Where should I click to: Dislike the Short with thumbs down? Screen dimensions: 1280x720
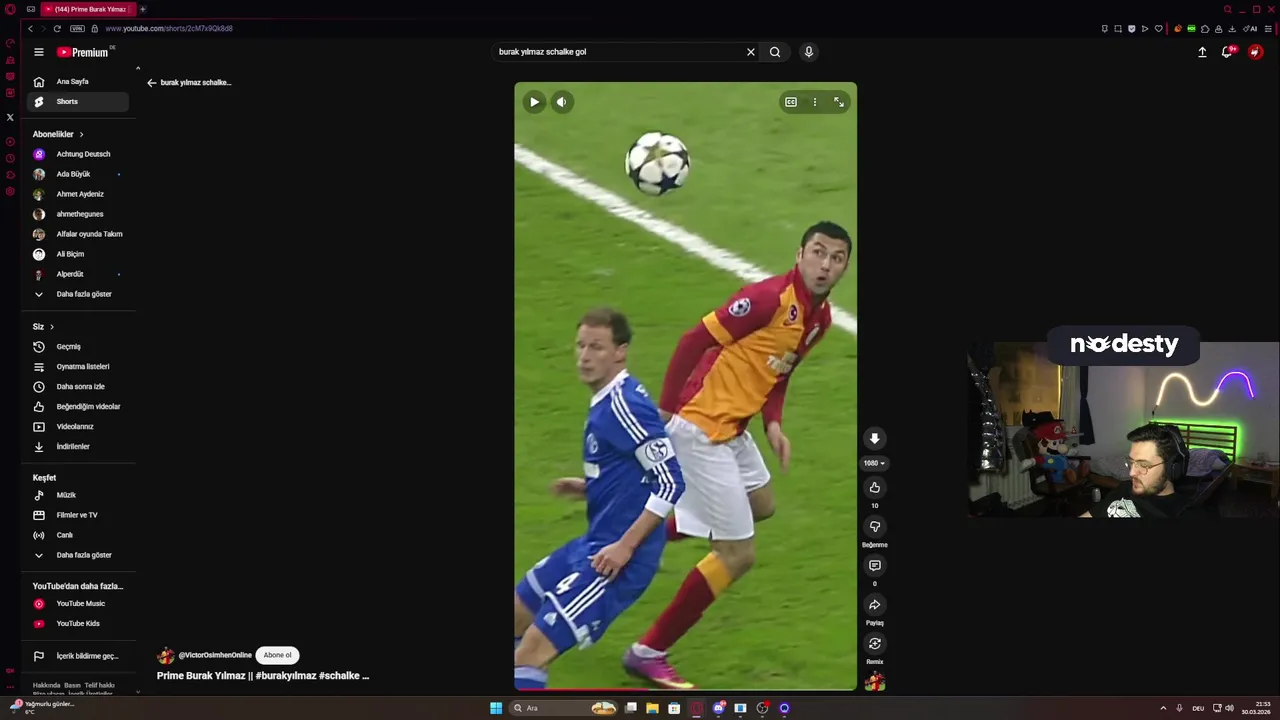click(874, 527)
